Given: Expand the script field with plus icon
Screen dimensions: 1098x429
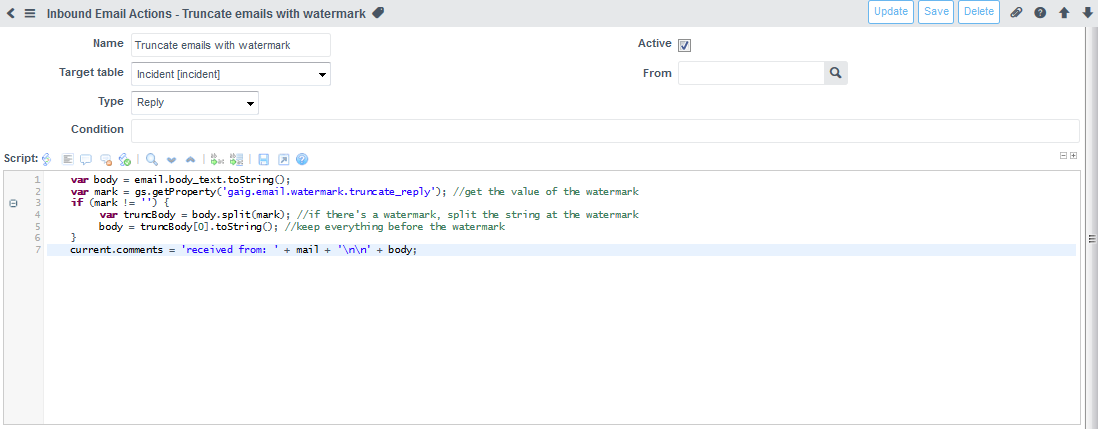Looking at the screenshot, I should (1073, 156).
